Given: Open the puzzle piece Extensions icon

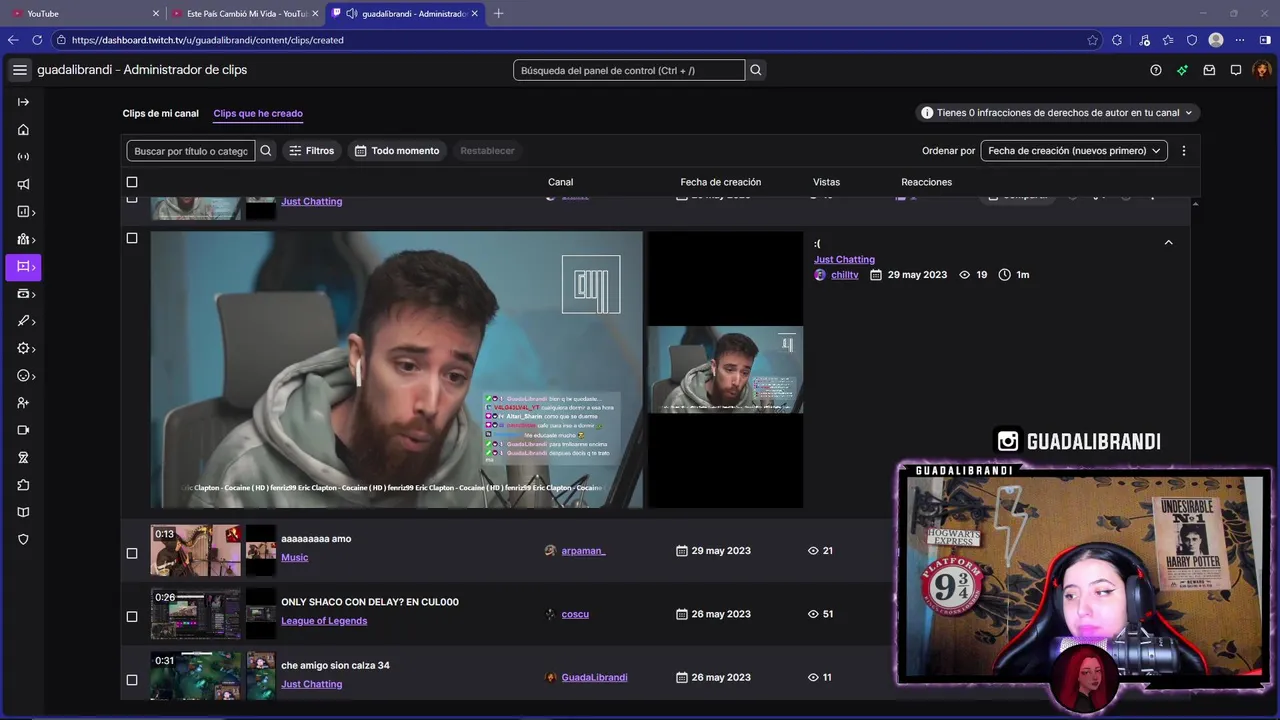Looking at the screenshot, I should pyautogui.click(x=23, y=485).
